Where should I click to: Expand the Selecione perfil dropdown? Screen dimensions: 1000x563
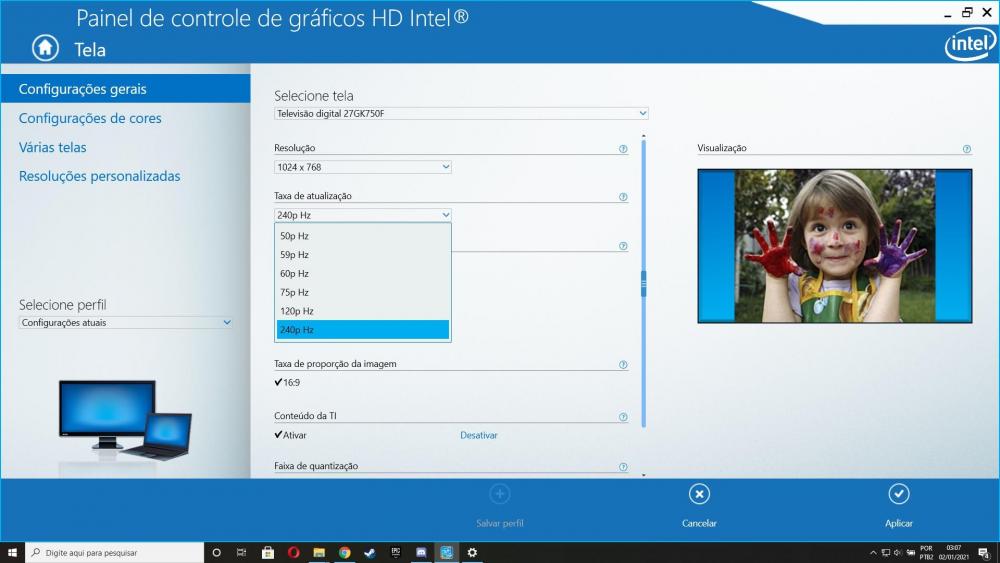coord(126,323)
